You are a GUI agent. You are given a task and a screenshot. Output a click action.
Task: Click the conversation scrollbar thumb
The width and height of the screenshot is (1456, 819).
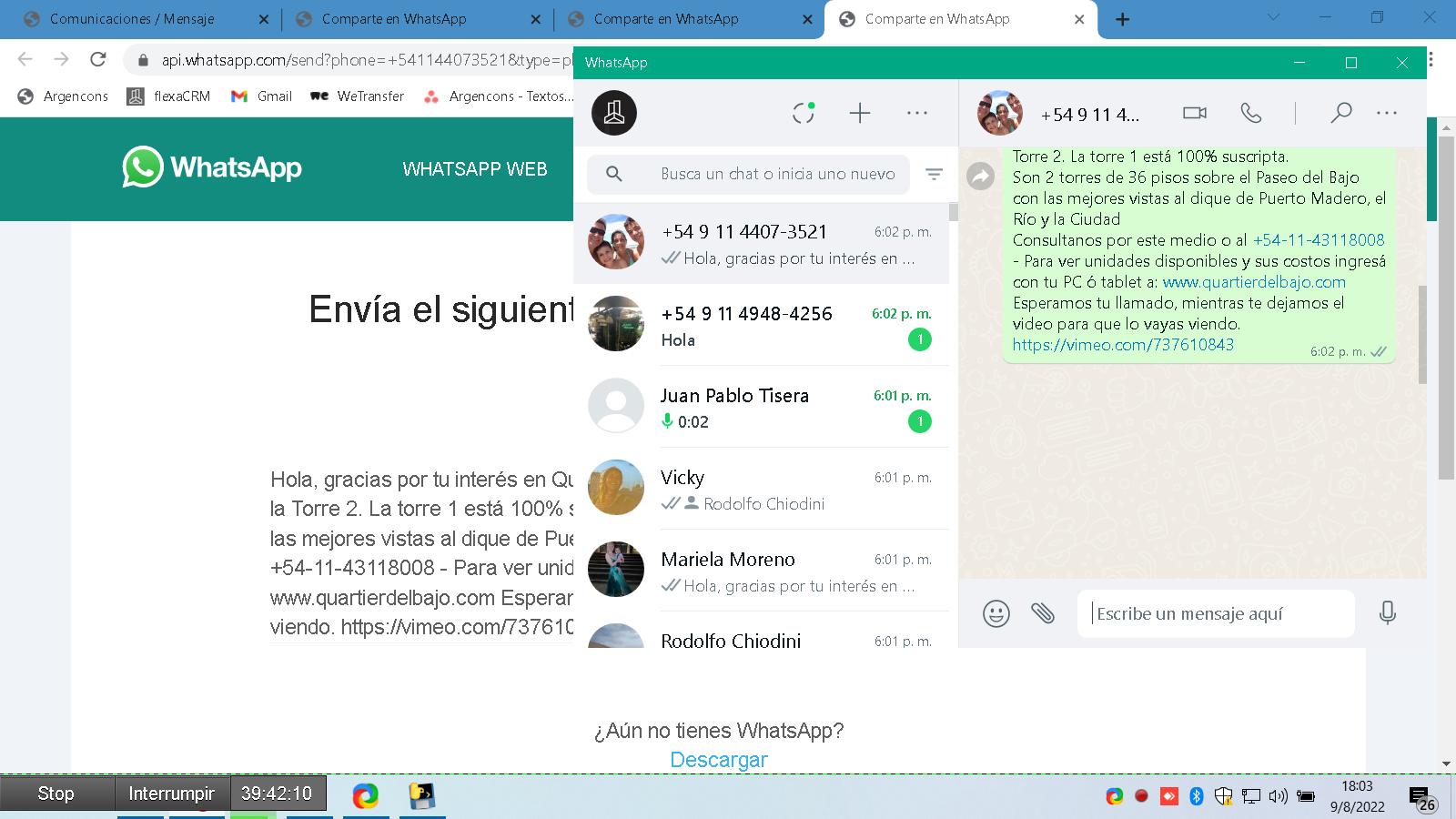[1421, 335]
